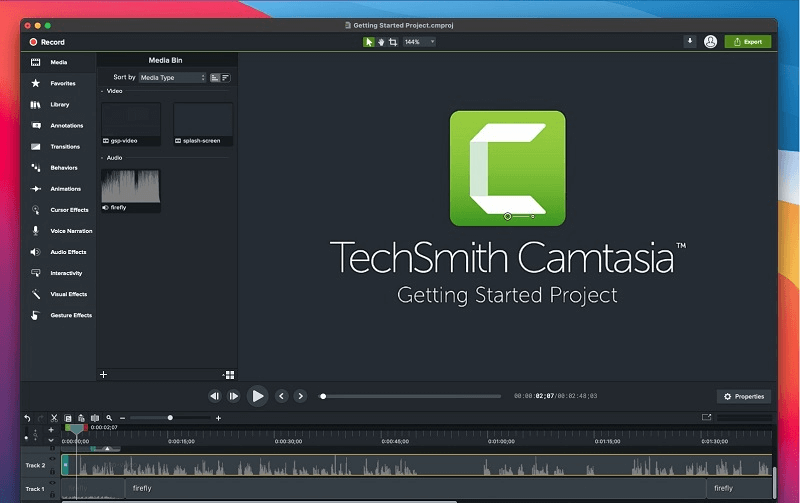
Task: Open the Behaviors tab
Action: click(x=58, y=168)
